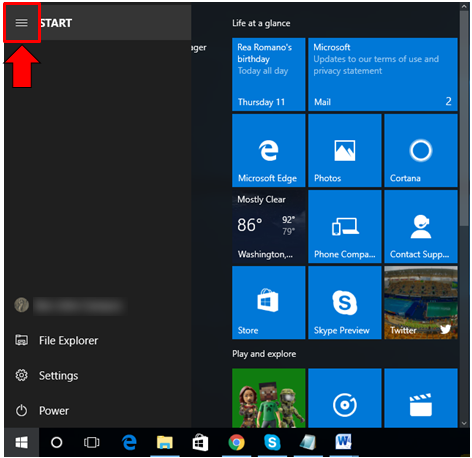Open the Power options

(x=98, y=410)
